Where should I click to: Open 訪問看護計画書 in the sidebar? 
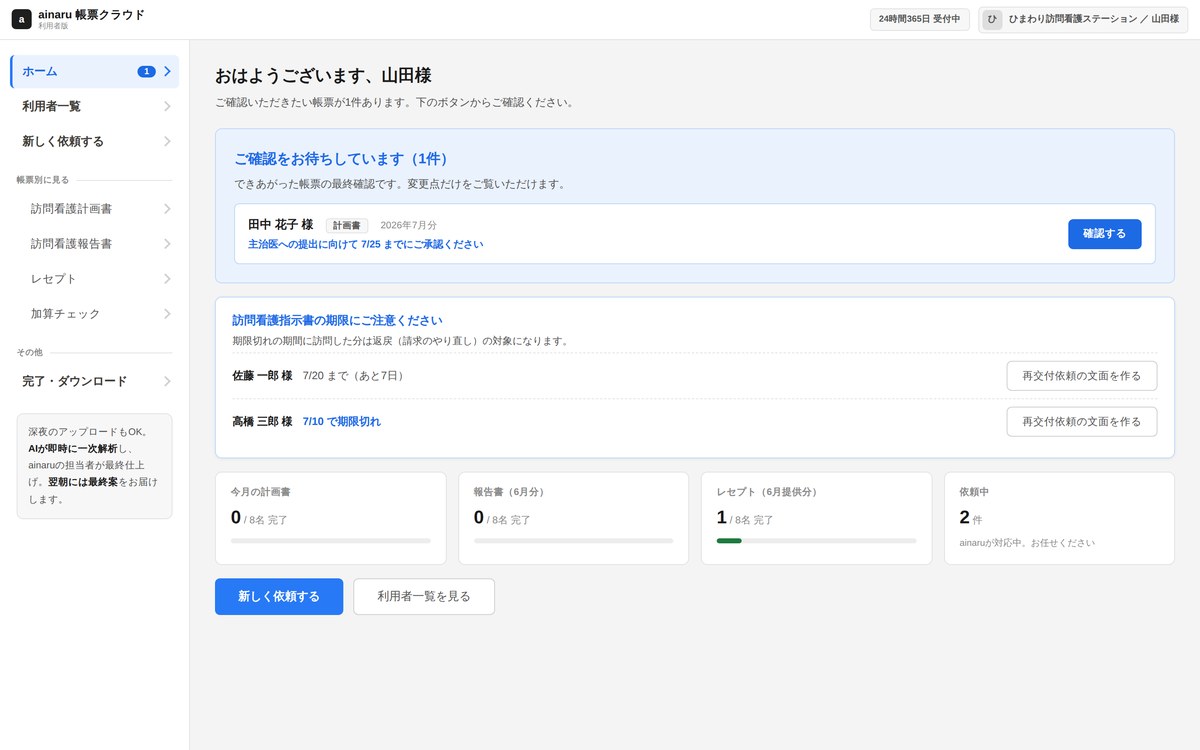(95, 208)
